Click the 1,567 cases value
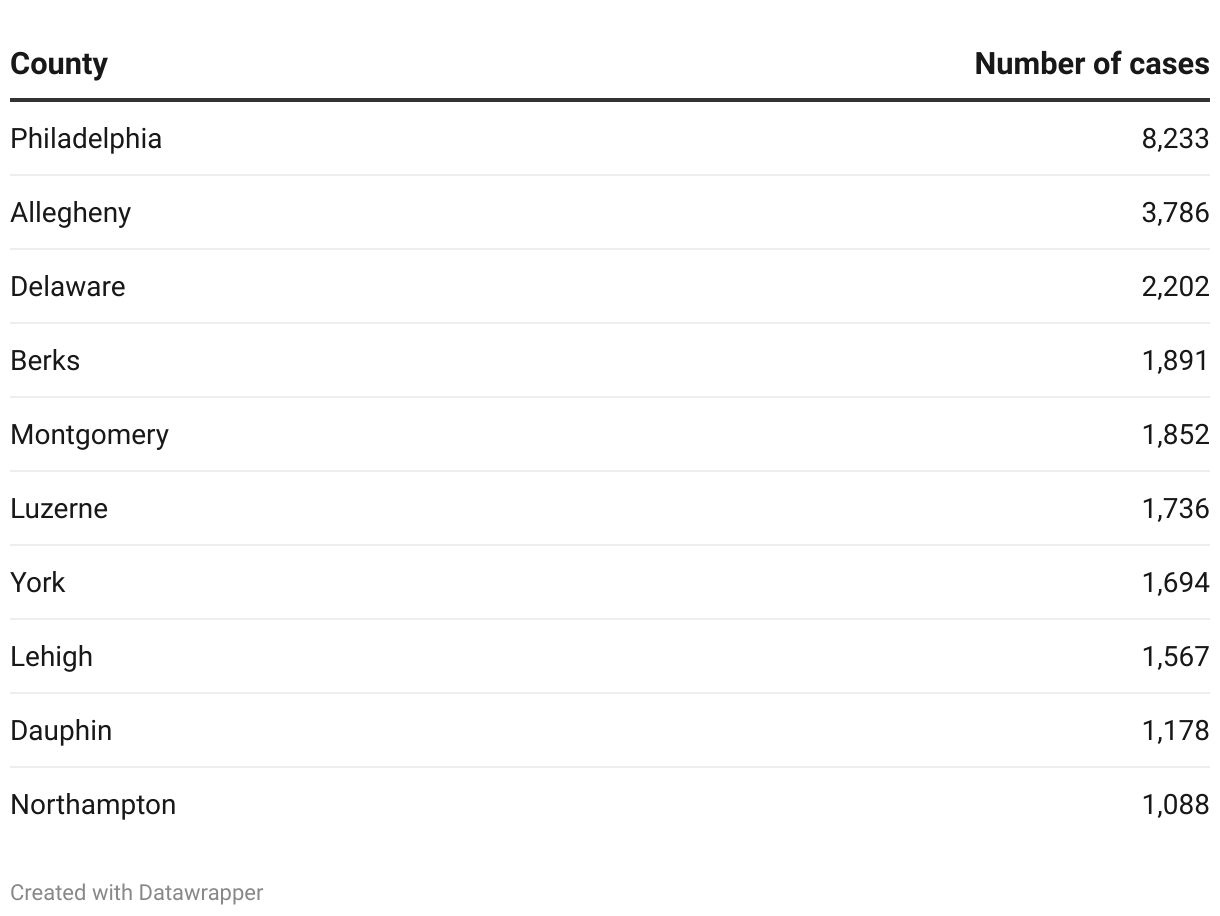The height and width of the screenshot is (916, 1220). [x=1176, y=656]
